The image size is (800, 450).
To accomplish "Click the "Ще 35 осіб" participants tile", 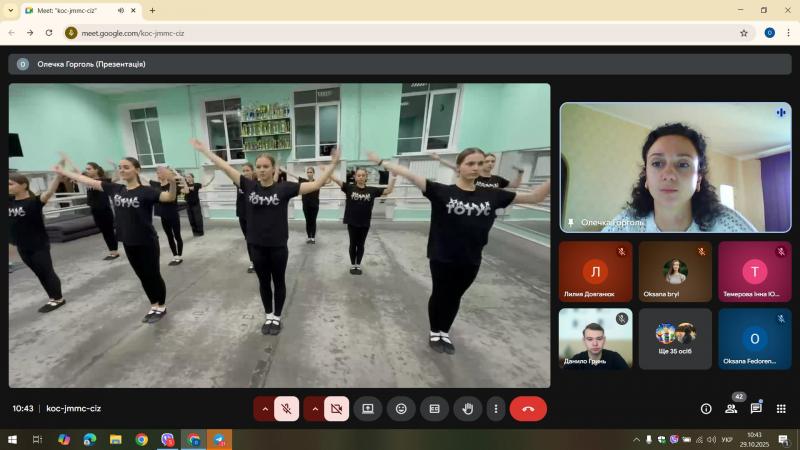I will 675,338.
